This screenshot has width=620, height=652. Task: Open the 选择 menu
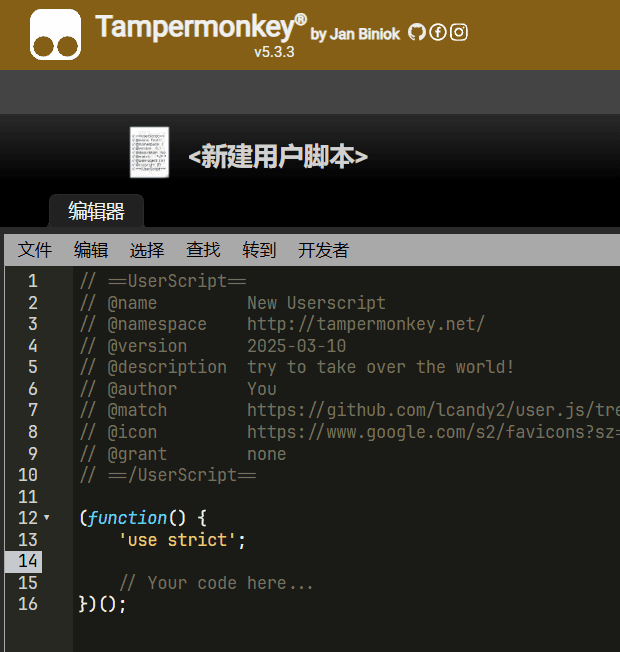click(x=147, y=250)
